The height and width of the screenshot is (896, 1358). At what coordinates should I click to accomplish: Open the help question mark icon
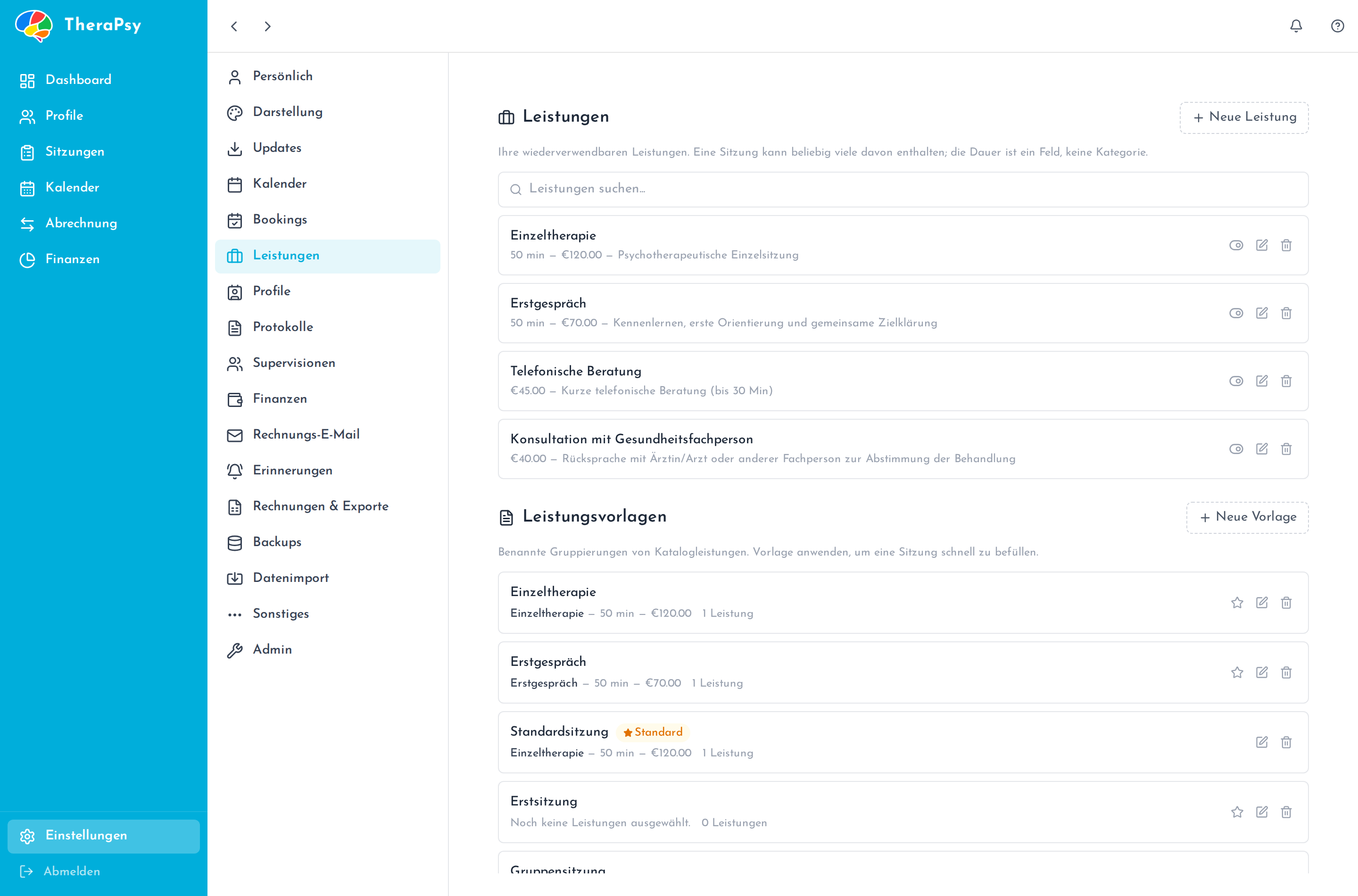1337,26
